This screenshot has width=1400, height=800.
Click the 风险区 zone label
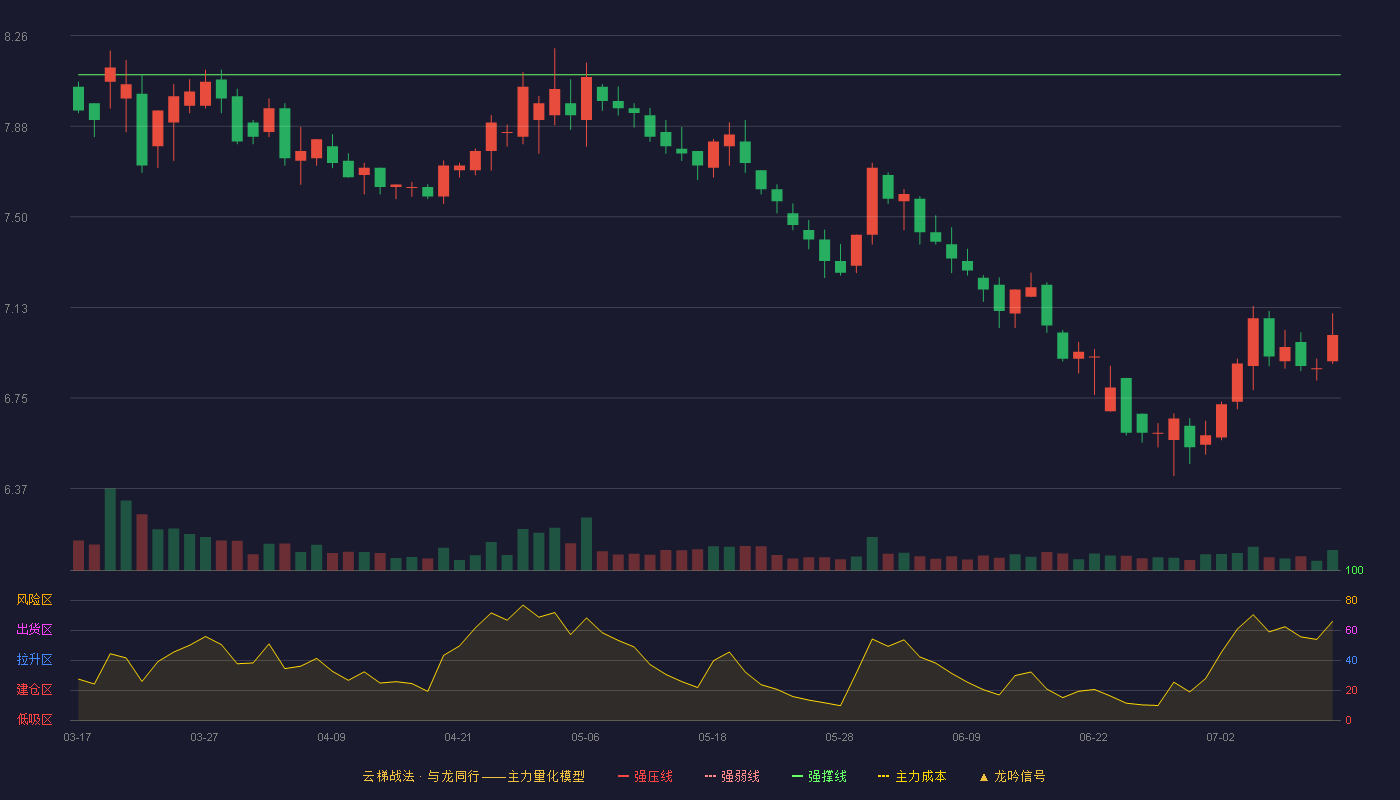point(34,600)
